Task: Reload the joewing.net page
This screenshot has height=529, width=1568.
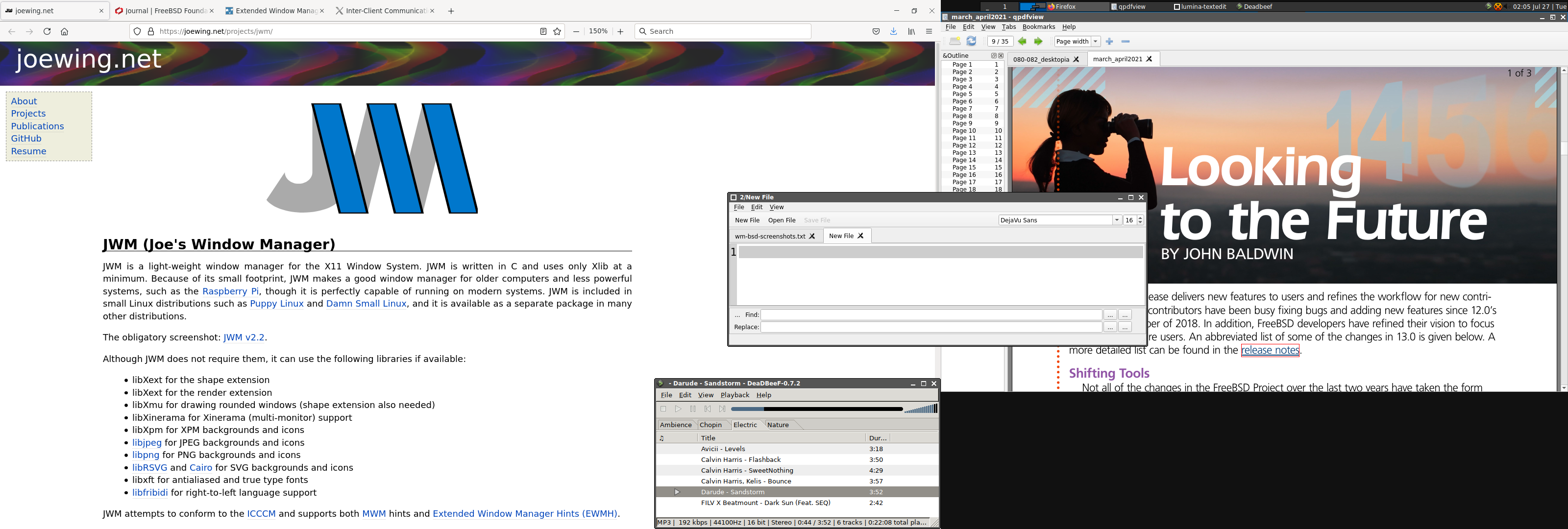Action: tap(47, 32)
